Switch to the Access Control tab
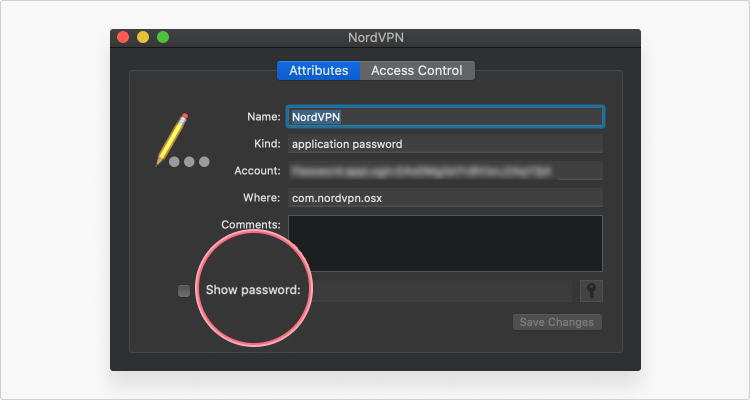Viewport: 750px width, 400px height. (417, 70)
